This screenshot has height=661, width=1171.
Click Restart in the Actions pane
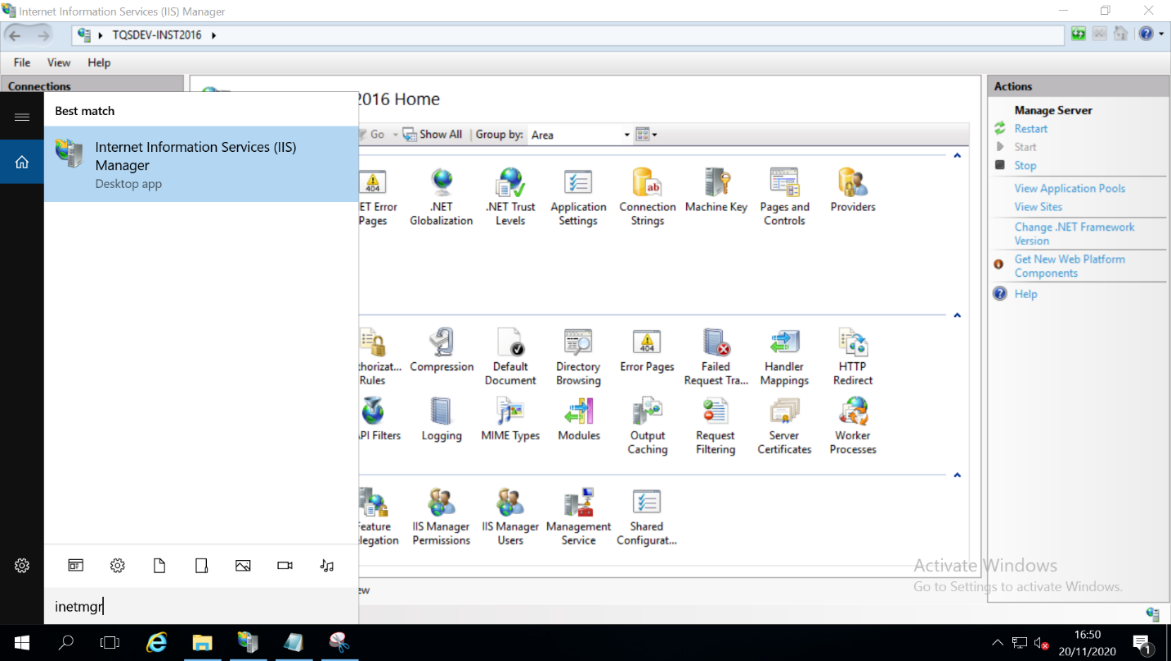click(x=1030, y=129)
